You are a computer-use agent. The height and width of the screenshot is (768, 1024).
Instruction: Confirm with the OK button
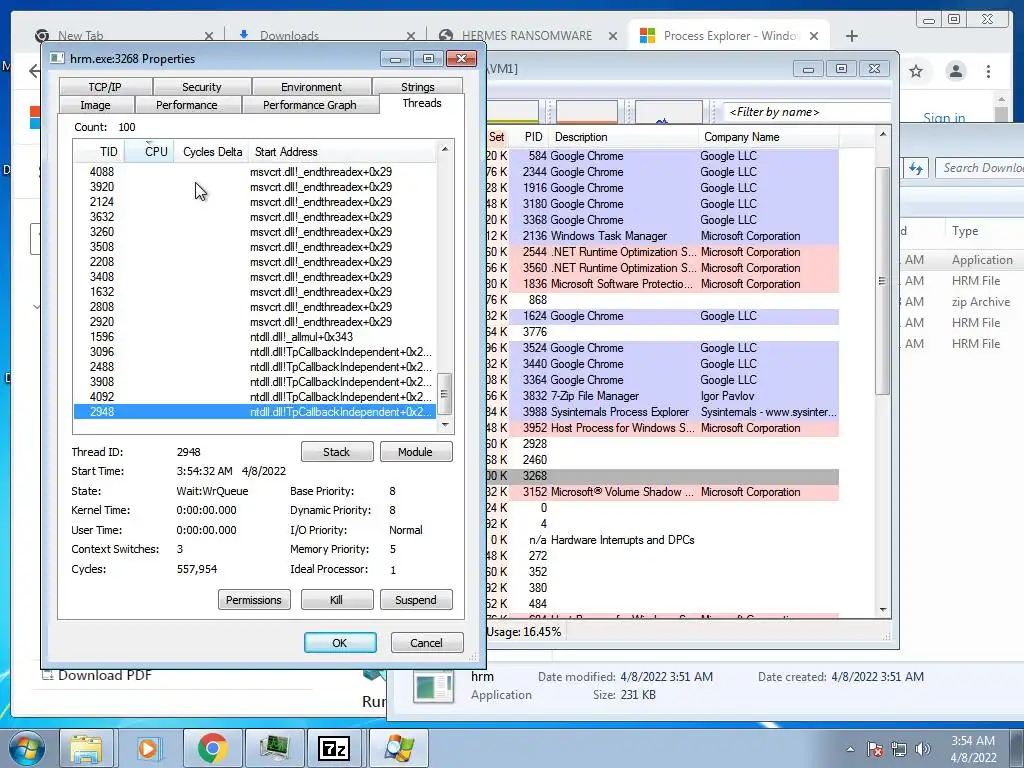(x=340, y=643)
